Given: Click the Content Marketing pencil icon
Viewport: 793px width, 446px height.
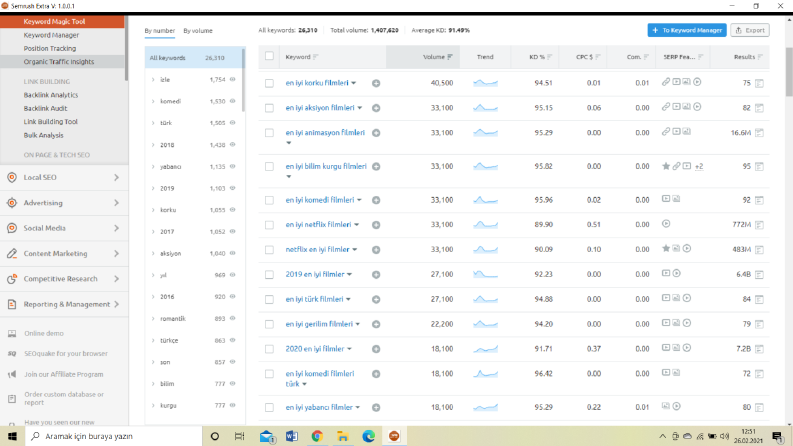Looking at the screenshot, I should 12,253.
